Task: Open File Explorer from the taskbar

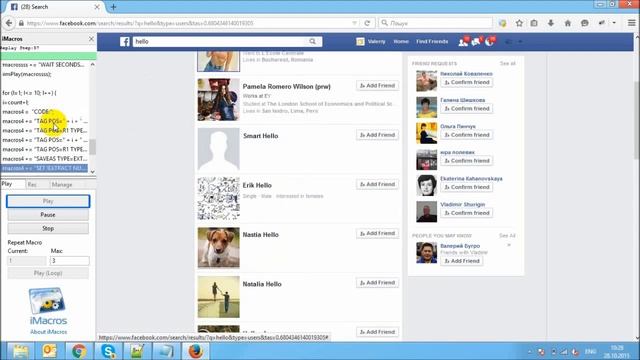Action: tap(20, 351)
